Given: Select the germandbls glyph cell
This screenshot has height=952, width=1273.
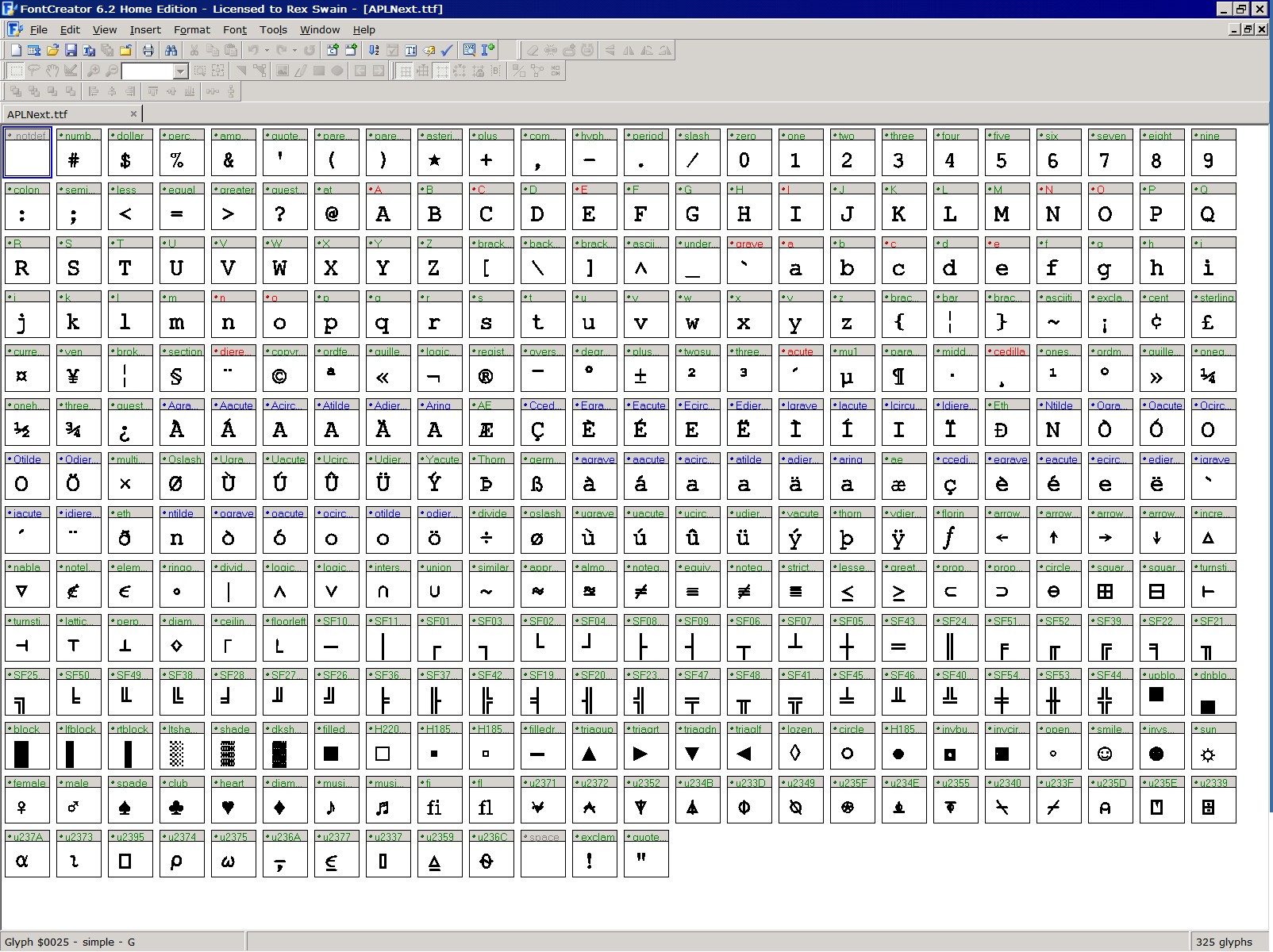Looking at the screenshot, I should (543, 476).
